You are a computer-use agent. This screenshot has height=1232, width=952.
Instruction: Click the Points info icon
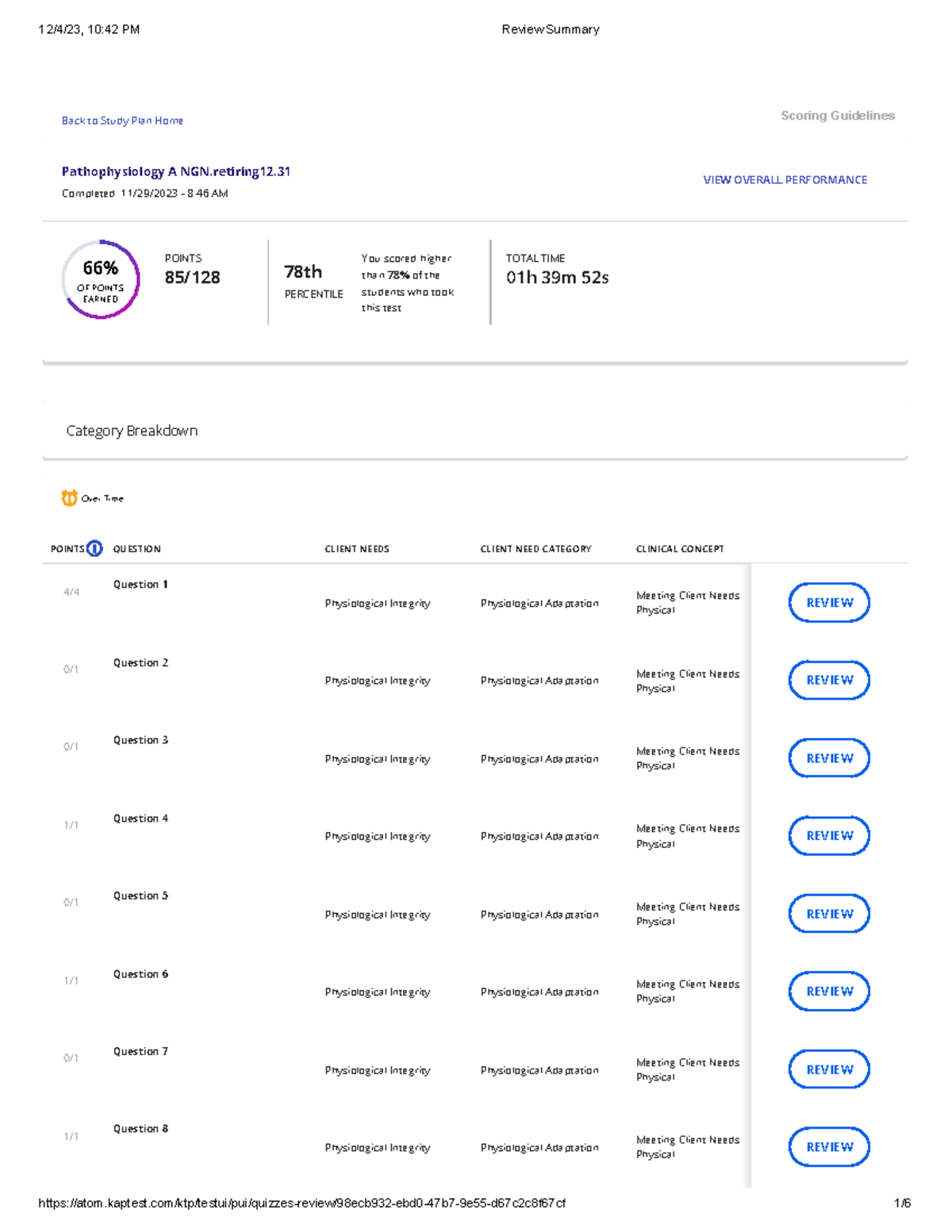[94, 548]
